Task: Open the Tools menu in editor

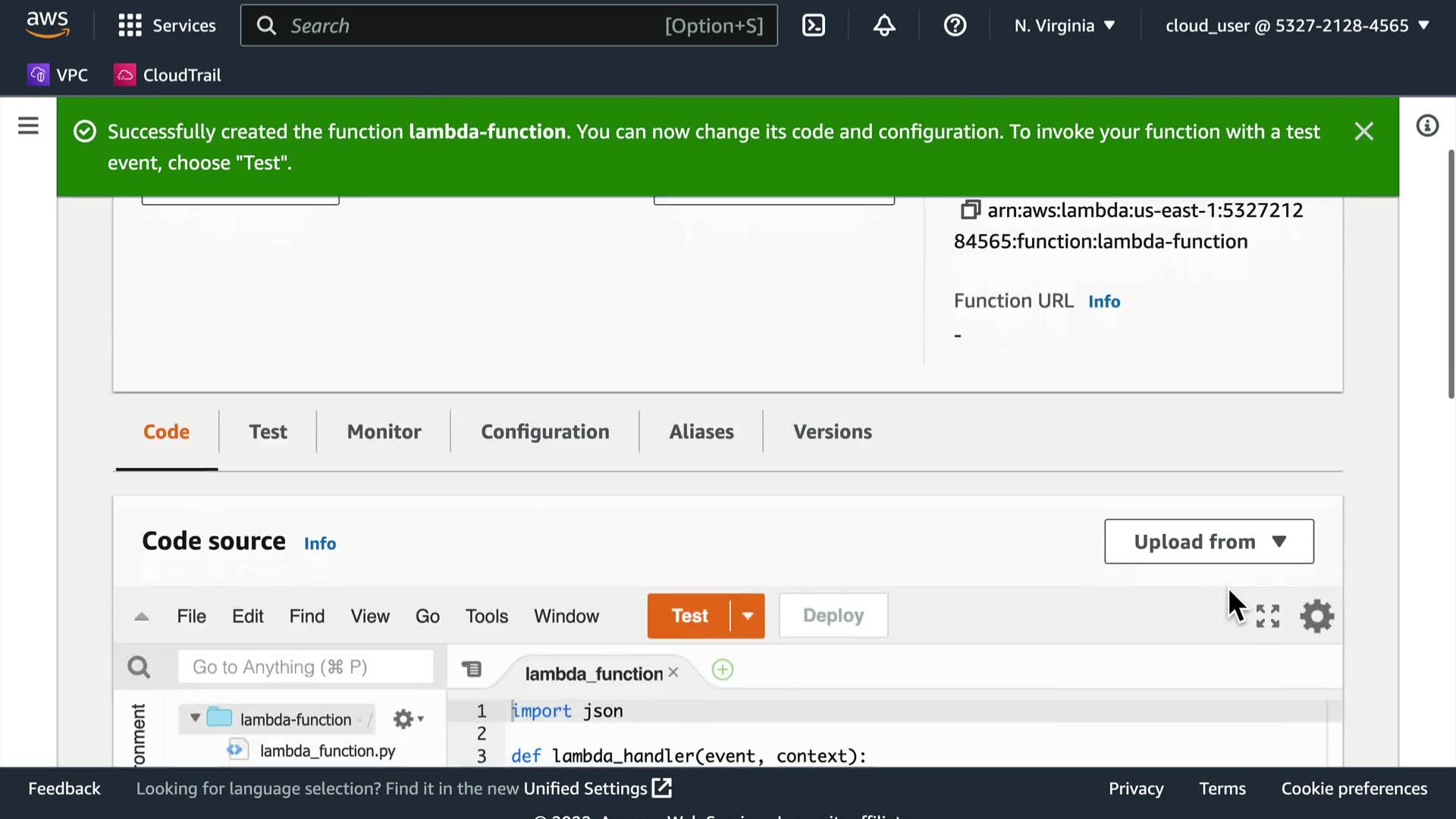Action: click(x=486, y=616)
